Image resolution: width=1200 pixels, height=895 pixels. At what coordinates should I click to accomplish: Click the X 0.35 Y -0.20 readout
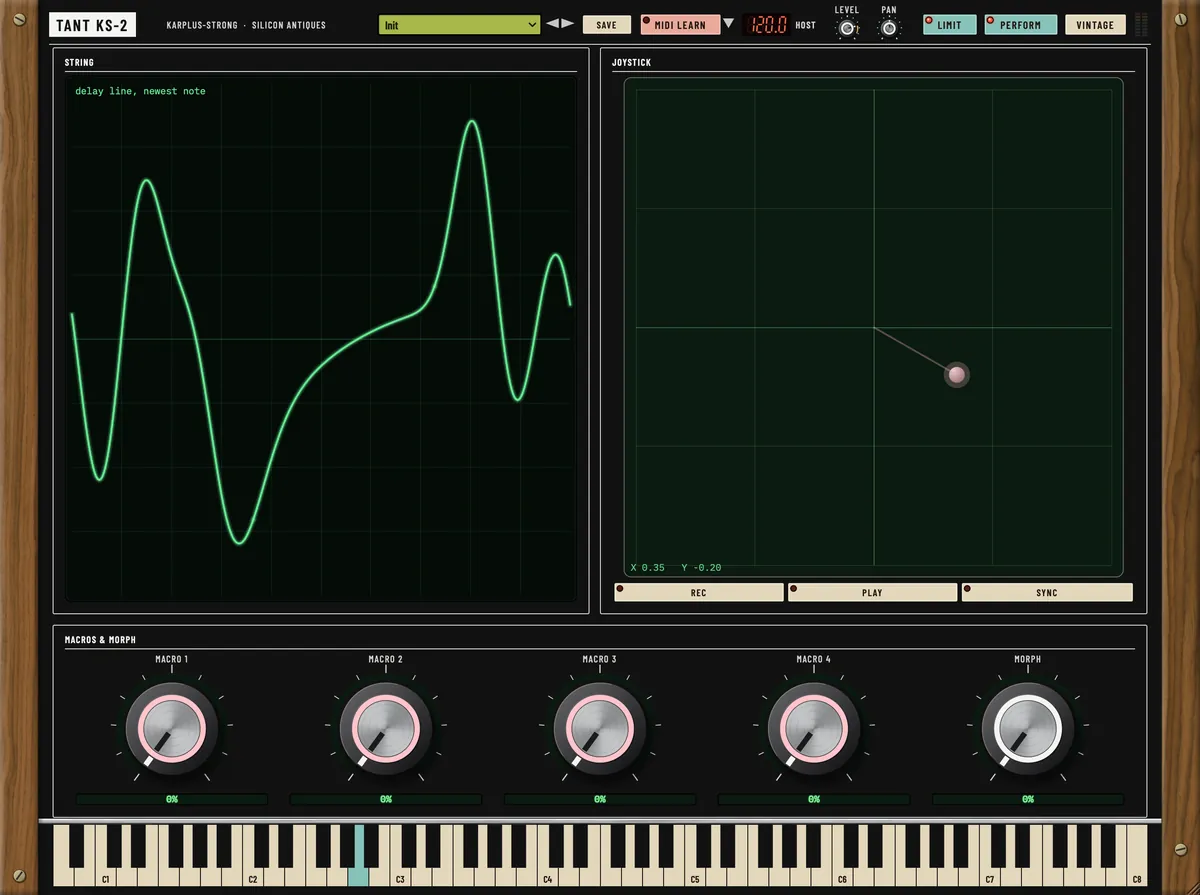tap(676, 568)
